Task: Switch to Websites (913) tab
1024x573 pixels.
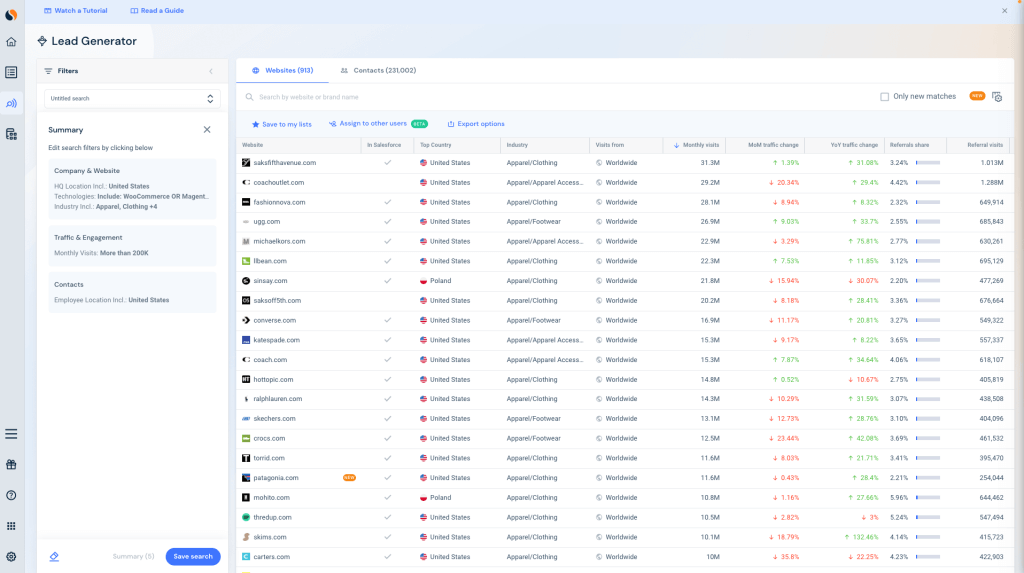Action: coord(282,71)
